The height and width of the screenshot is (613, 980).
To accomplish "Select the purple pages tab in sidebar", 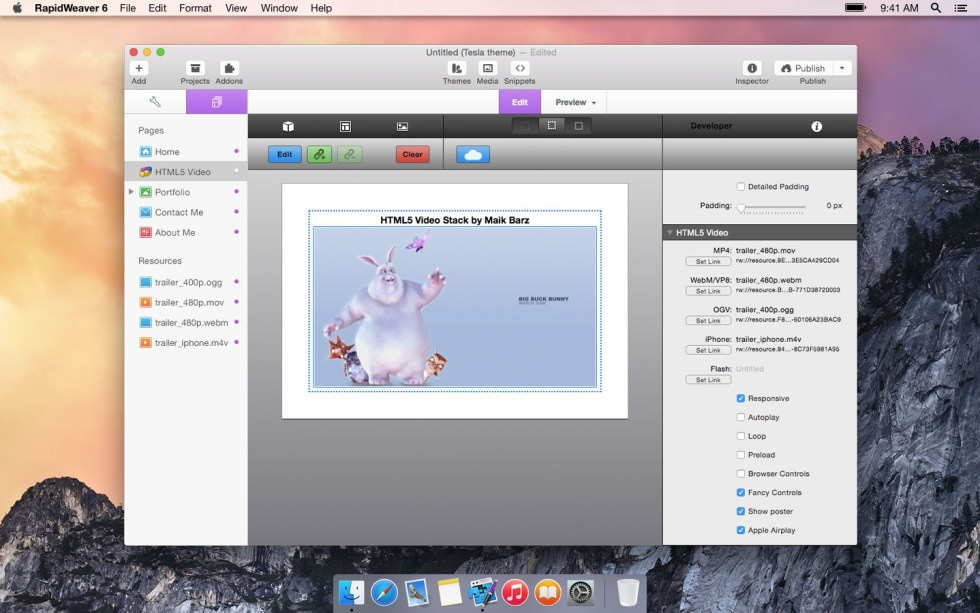I will coord(216,102).
